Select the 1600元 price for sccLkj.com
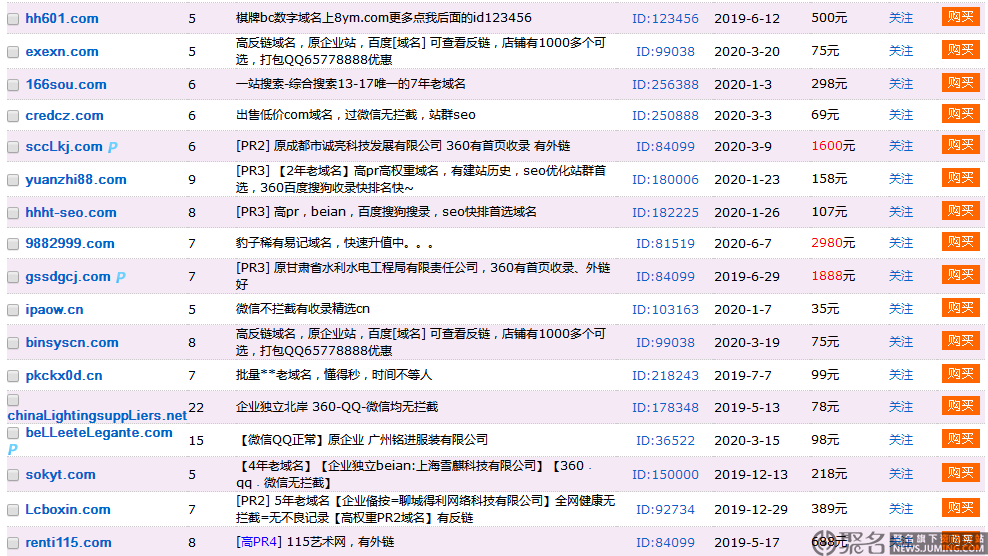The width and height of the screenshot is (988, 556). (833, 146)
